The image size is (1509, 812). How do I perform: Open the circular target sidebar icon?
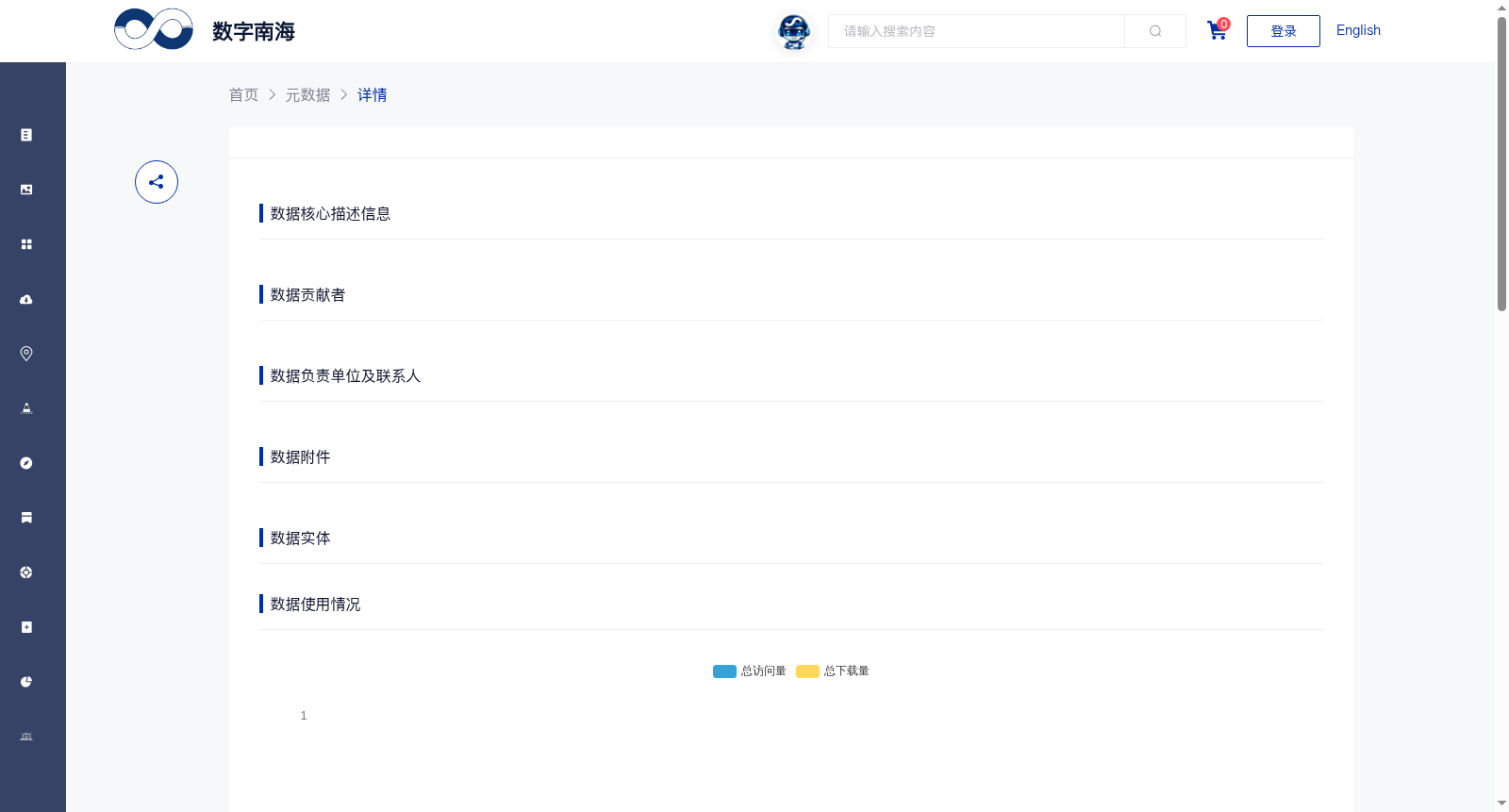26,572
